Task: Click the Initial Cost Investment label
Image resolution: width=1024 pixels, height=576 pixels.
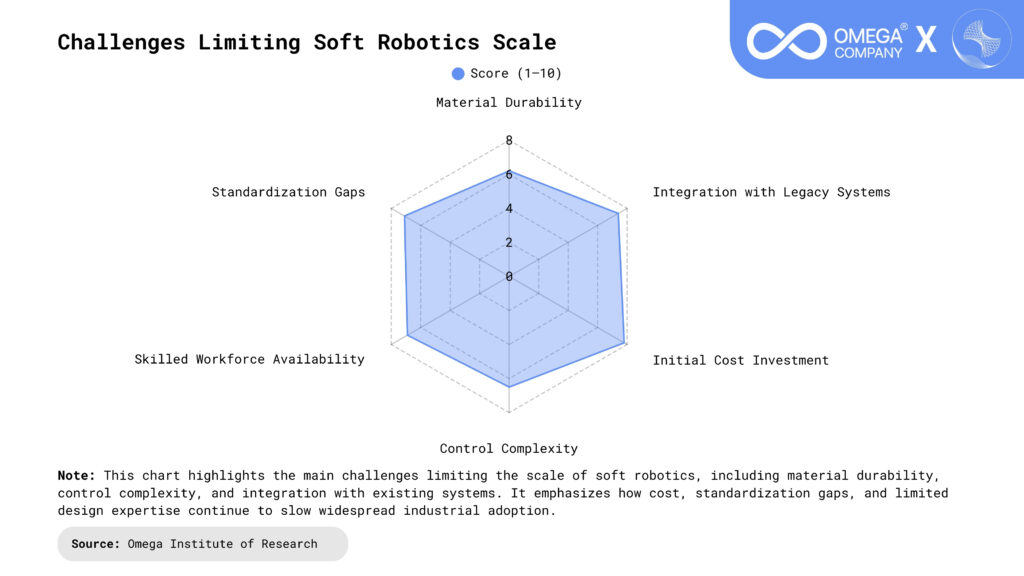Action: (740, 360)
